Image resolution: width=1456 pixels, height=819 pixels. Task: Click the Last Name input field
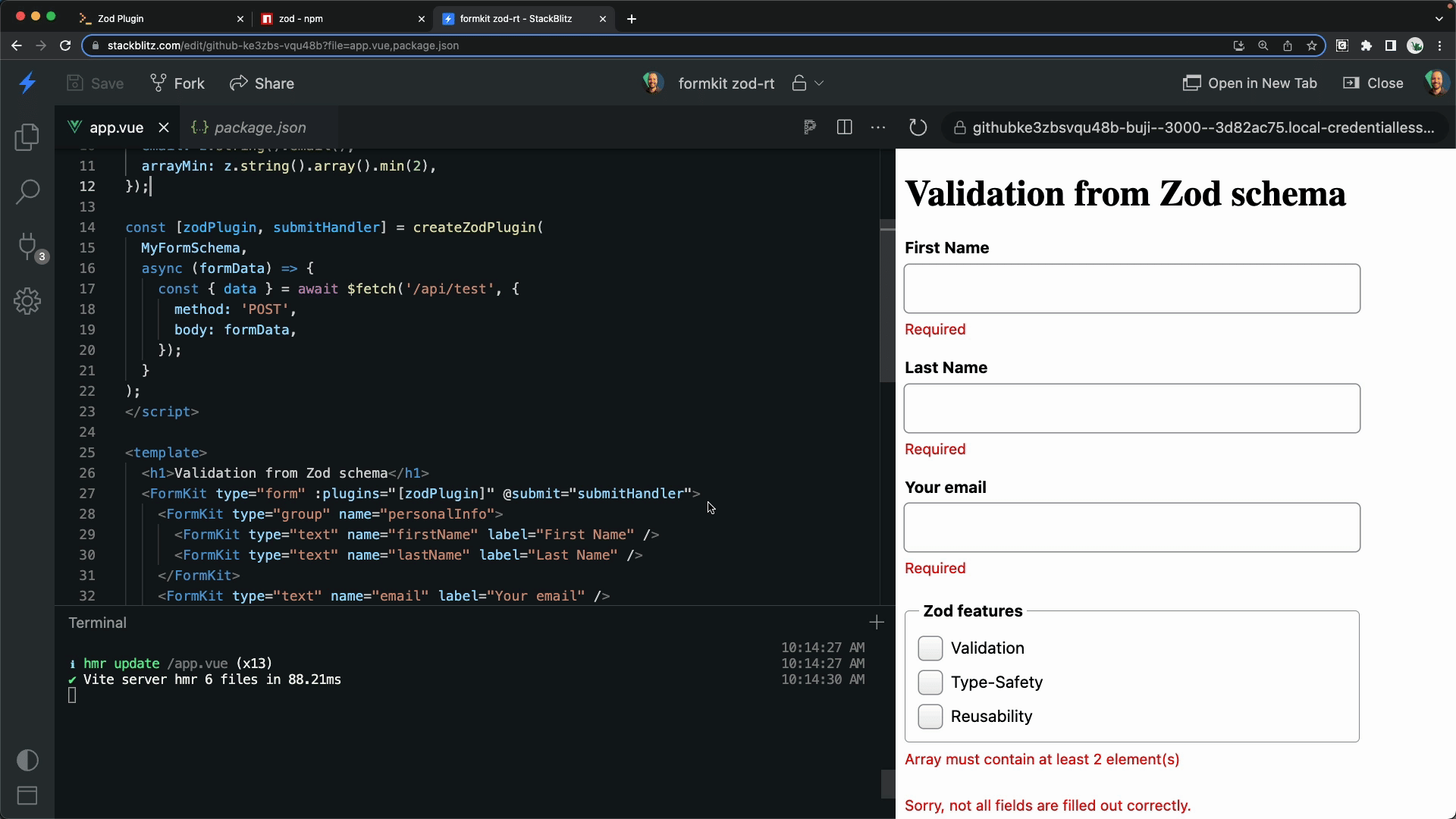click(x=1131, y=408)
